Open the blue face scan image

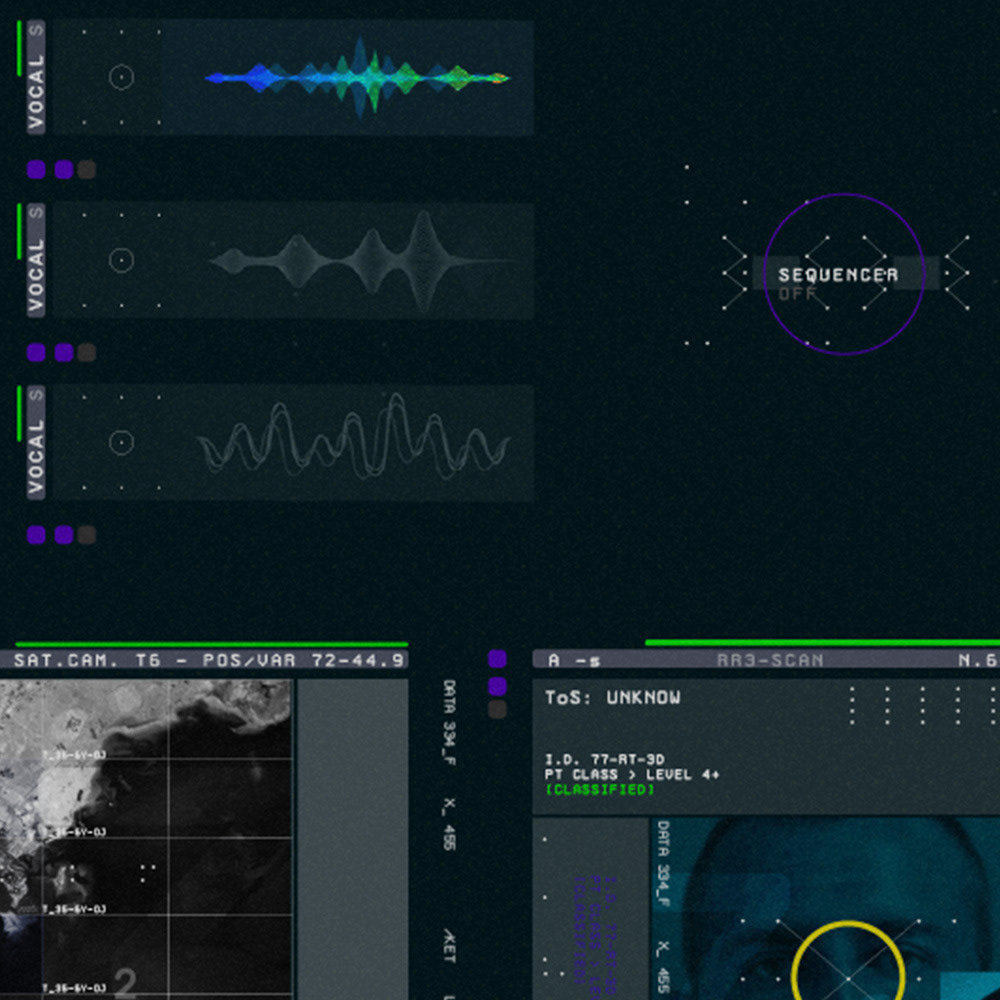tap(825, 909)
